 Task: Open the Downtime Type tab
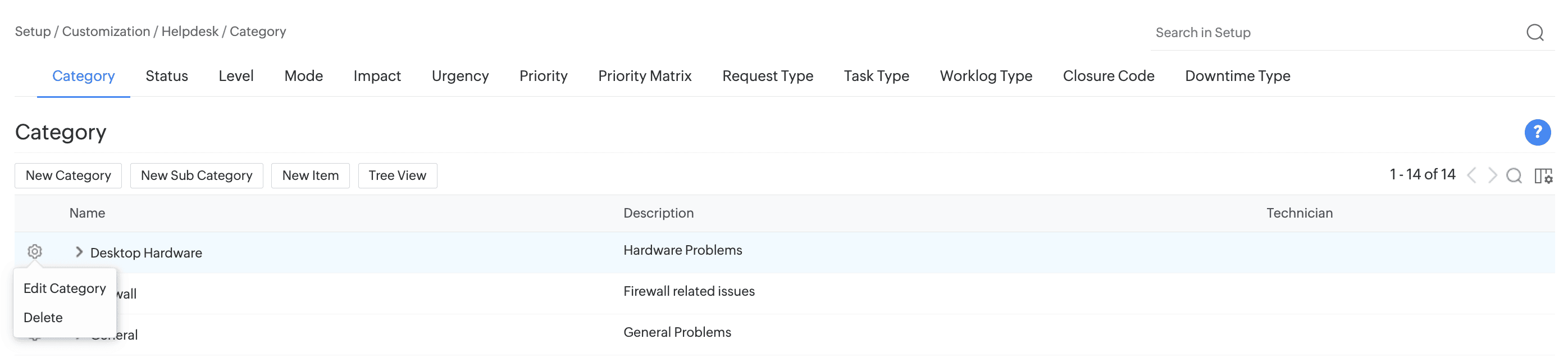pyautogui.click(x=1237, y=76)
